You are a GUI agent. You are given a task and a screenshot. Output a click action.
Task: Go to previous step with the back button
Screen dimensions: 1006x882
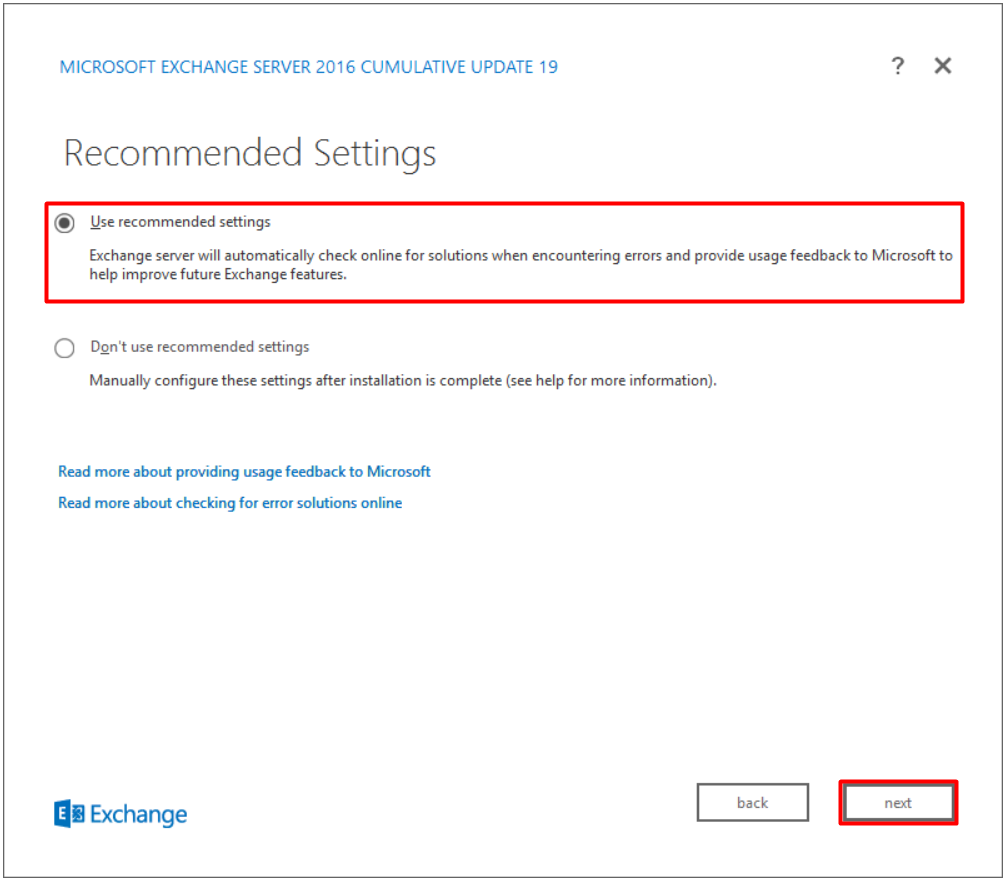753,802
